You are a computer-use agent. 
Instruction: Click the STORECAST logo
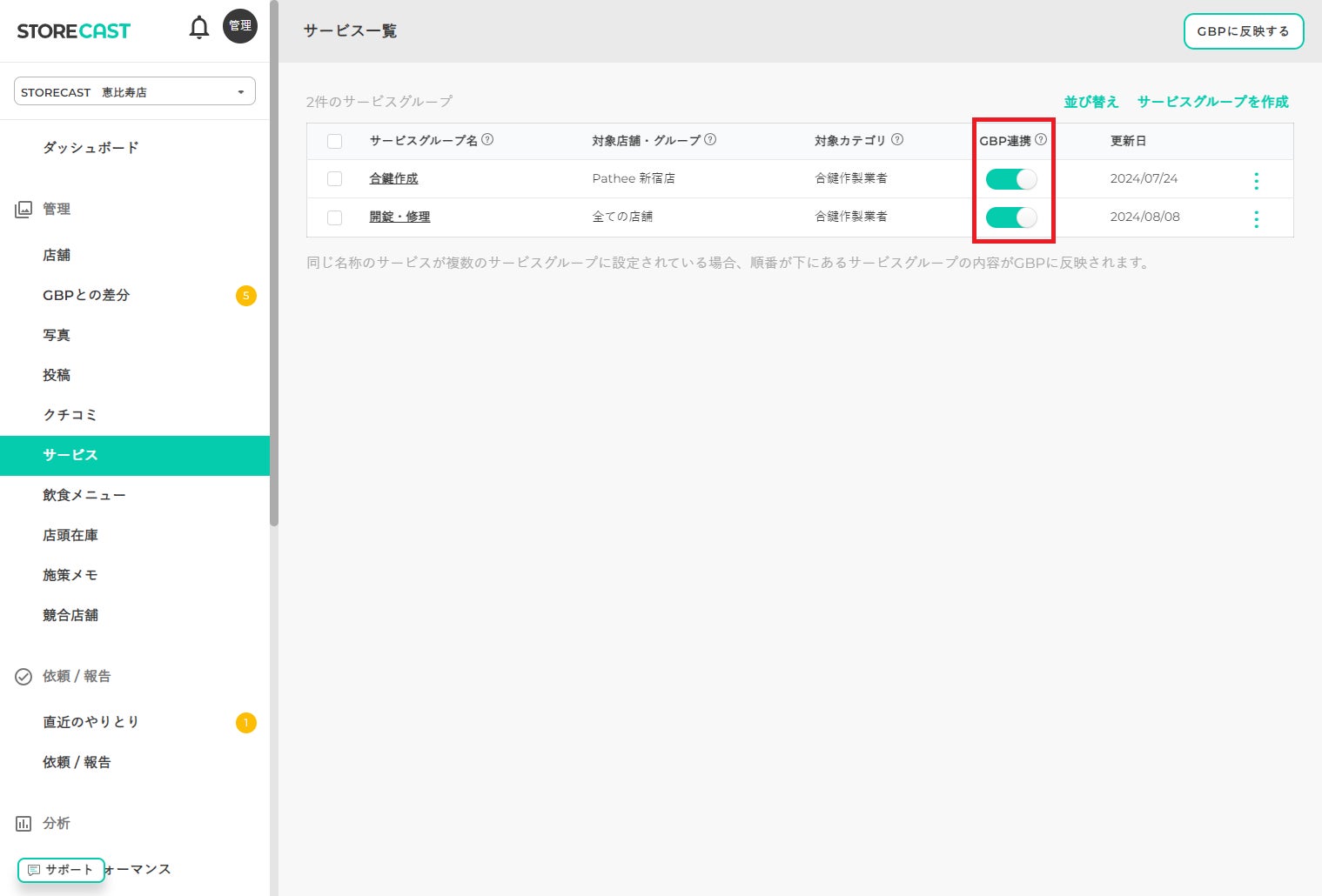point(74,31)
